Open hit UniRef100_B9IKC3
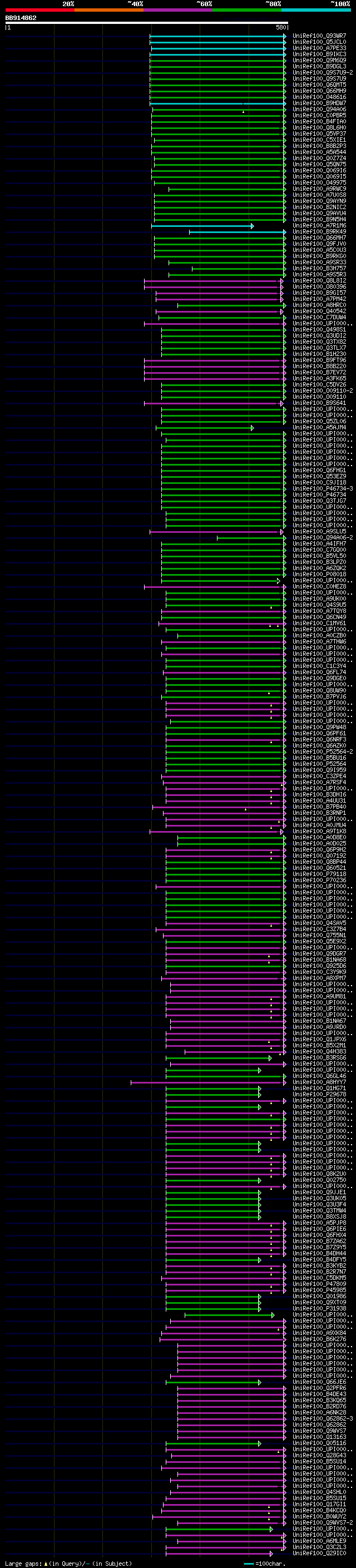The width and height of the screenshot is (356, 1568). [x=319, y=54]
